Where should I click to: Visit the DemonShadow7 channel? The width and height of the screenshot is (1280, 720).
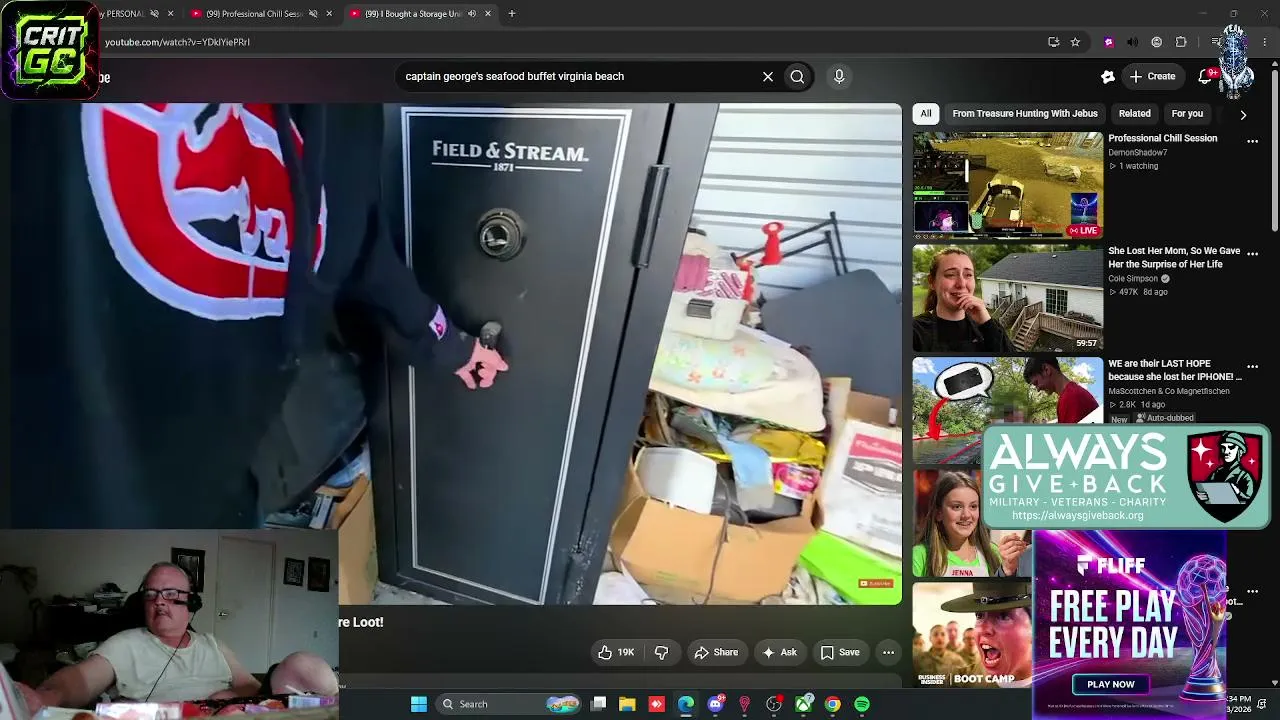click(x=1137, y=153)
